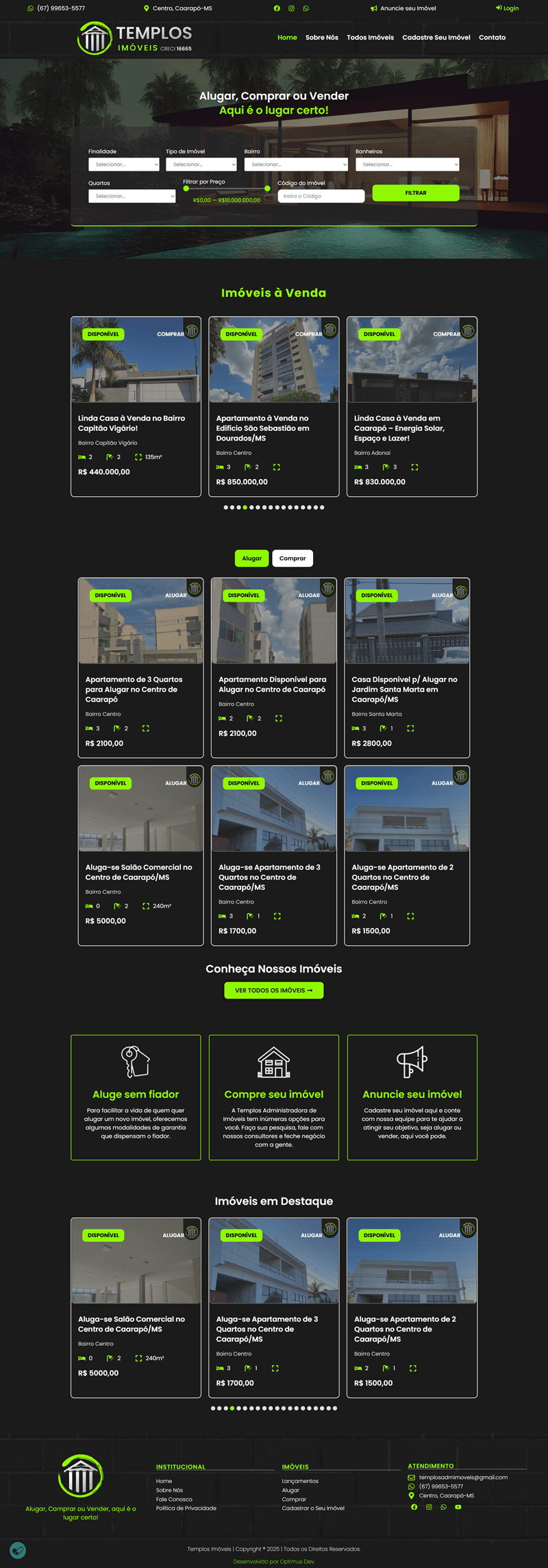Open the Banheiros dropdown

click(x=407, y=164)
